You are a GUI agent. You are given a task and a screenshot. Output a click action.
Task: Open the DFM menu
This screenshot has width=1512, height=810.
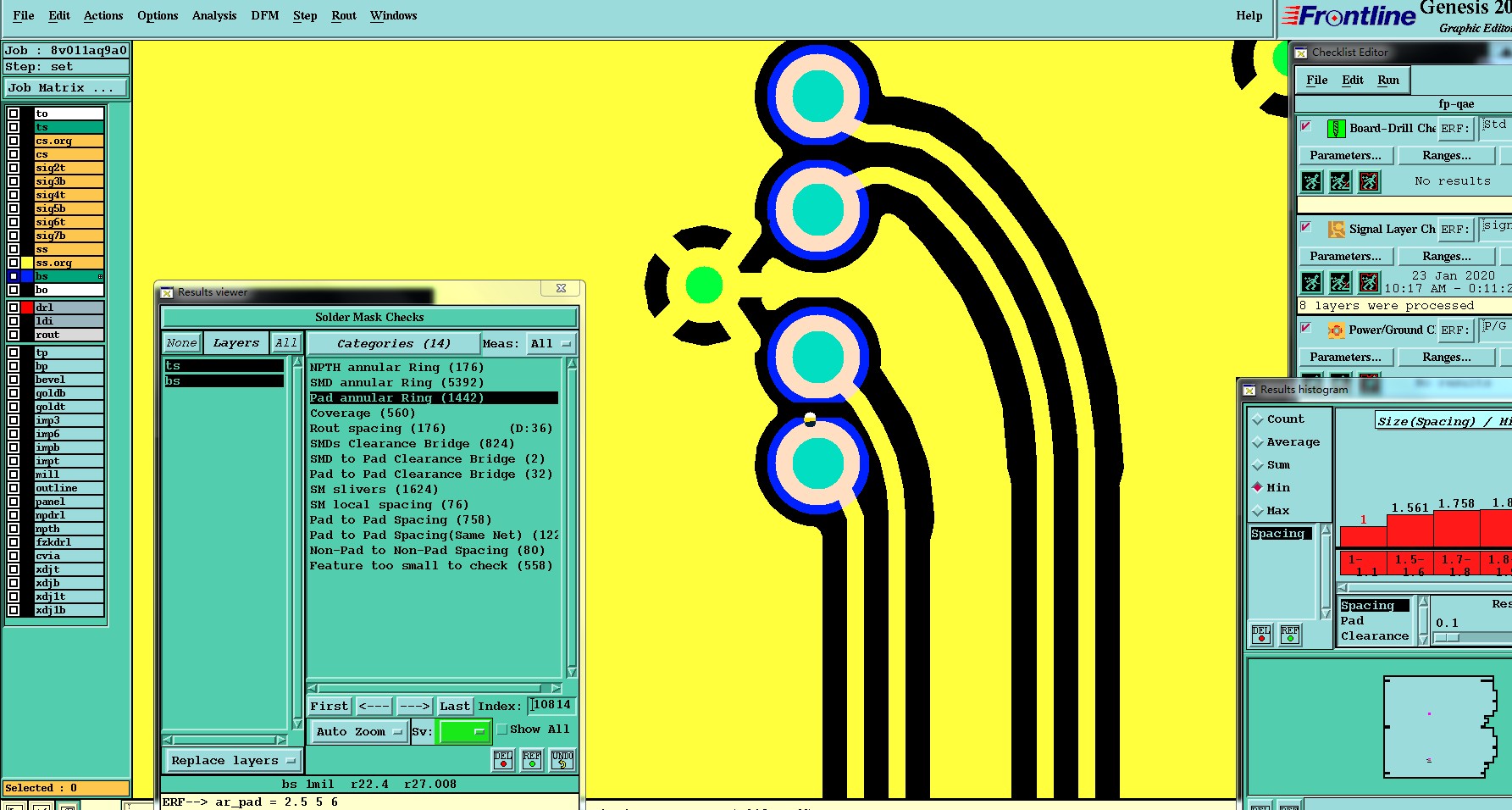(265, 16)
